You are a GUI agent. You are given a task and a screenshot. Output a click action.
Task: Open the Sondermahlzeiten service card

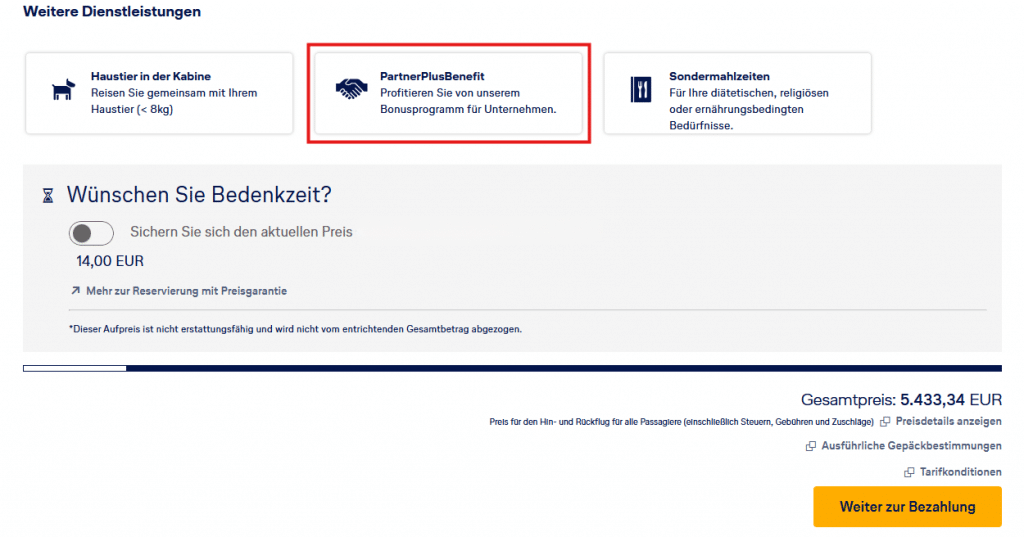pyautogui.click(x=737, y=93)
